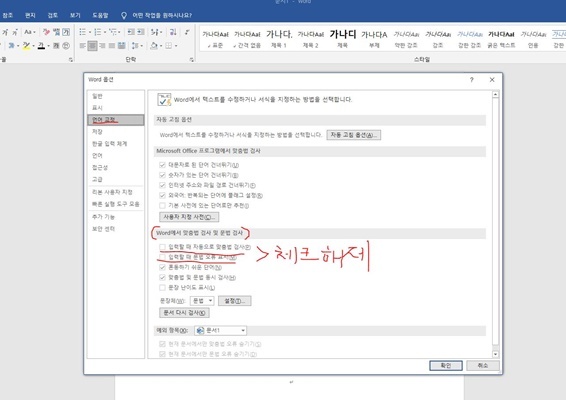Apply the black font color button

point(42,46)
